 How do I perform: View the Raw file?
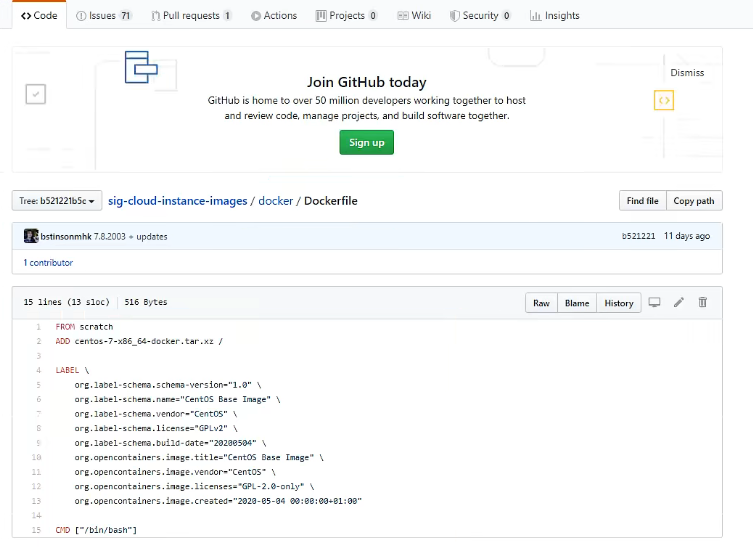pyautogui.click(x=541, y=303)
